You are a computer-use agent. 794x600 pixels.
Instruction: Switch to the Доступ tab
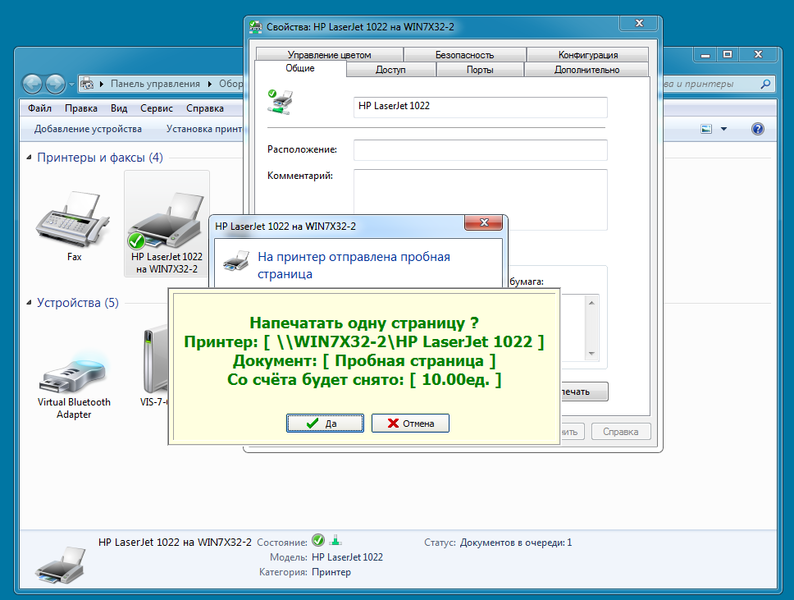[390, 69]
